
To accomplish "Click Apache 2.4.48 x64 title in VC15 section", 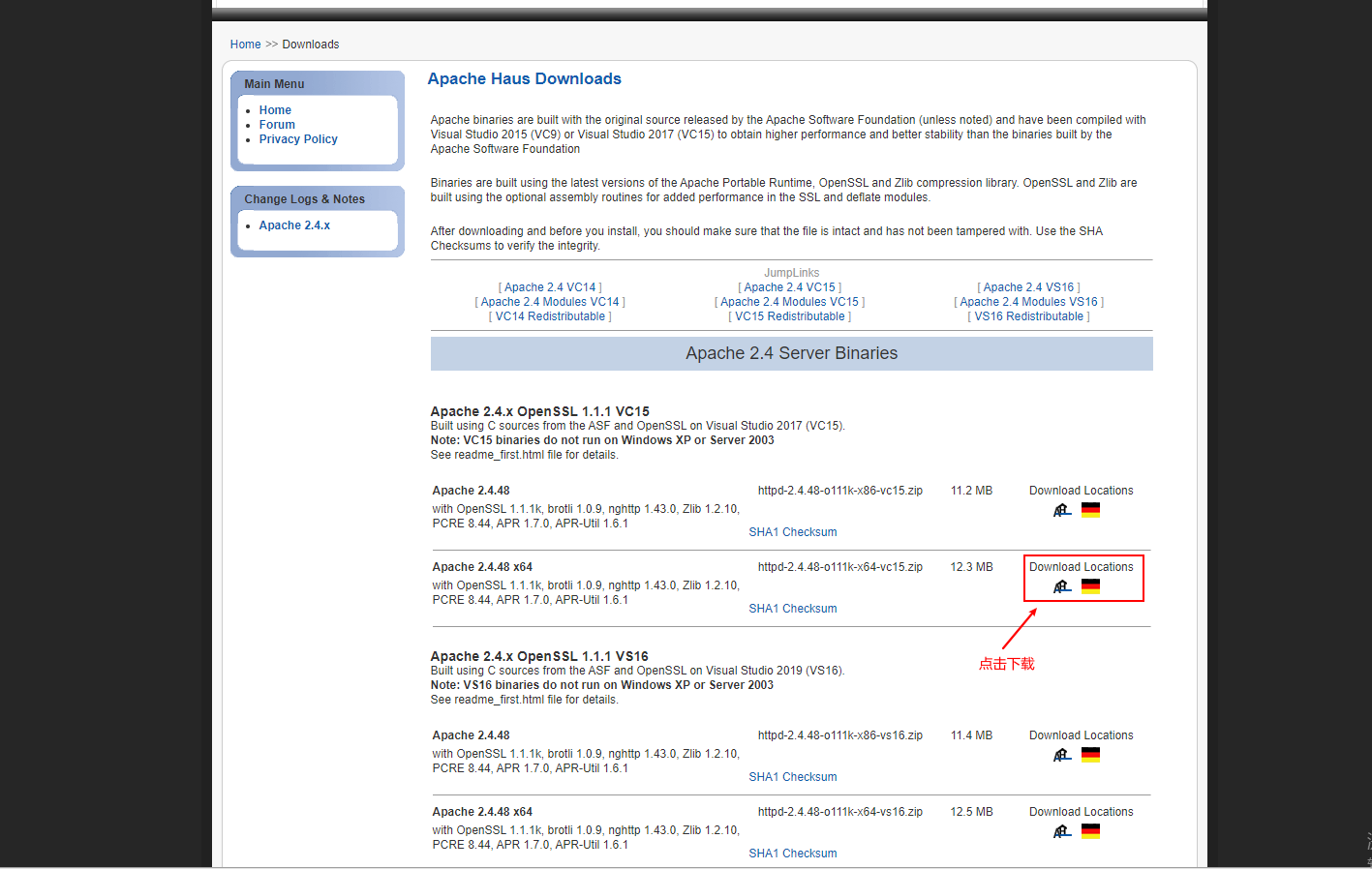I will pyautogui.click(x=482, y=567).
